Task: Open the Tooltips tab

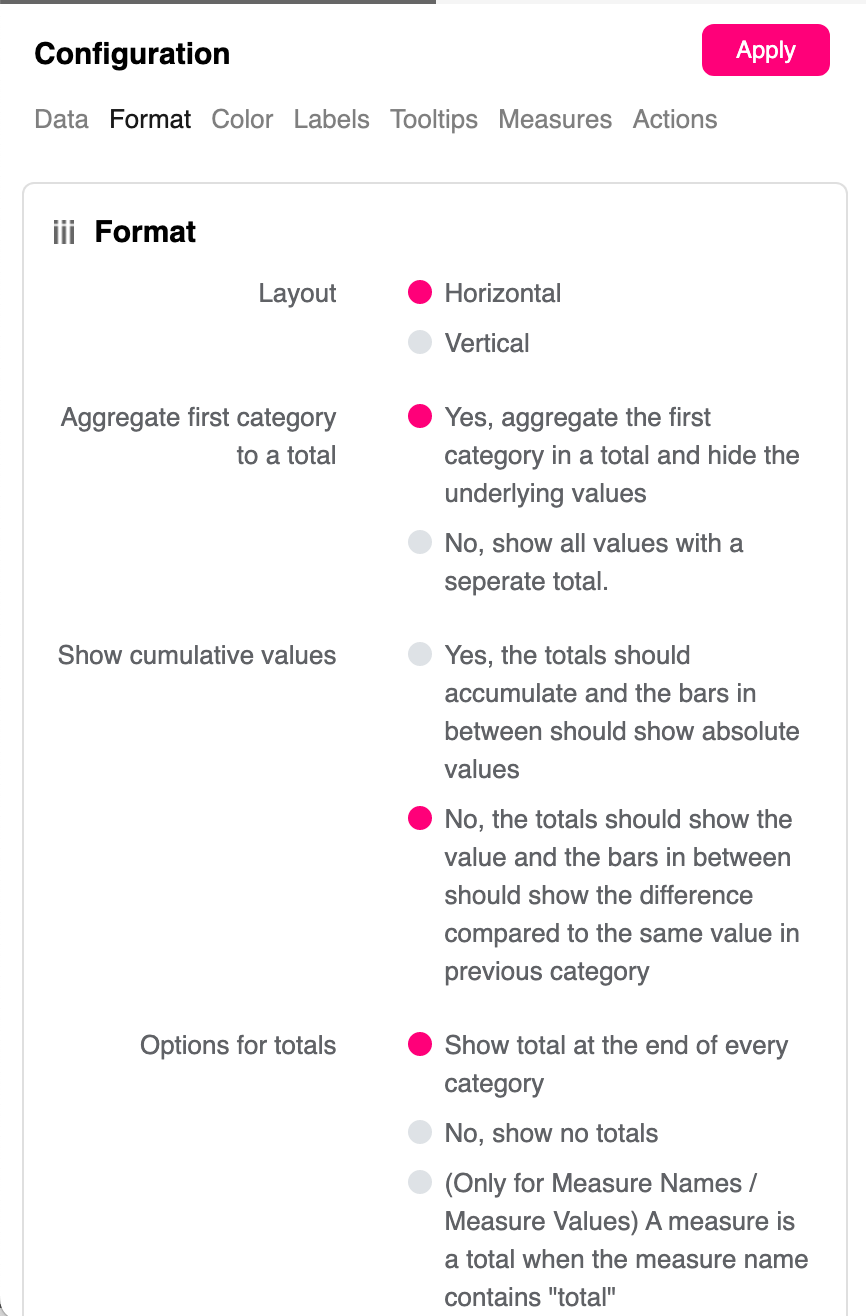Action: (x=434, y=120)
